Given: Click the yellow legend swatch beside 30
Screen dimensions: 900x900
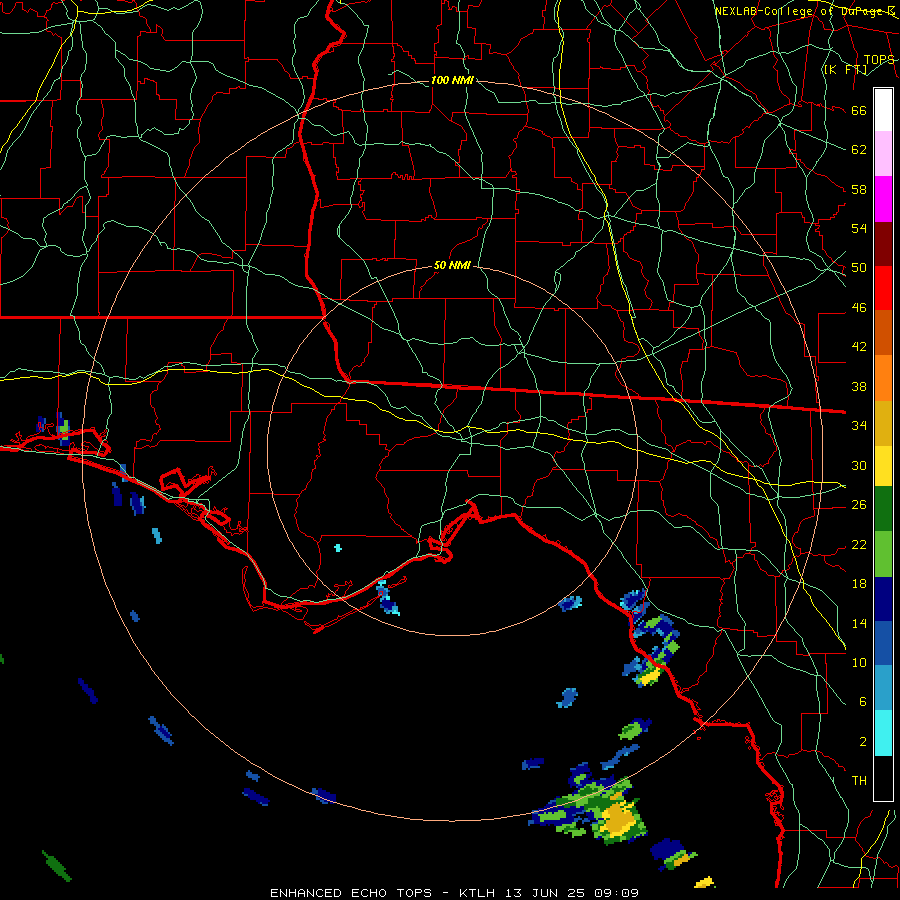Looking at the screenshot, I should click(883, 466).
